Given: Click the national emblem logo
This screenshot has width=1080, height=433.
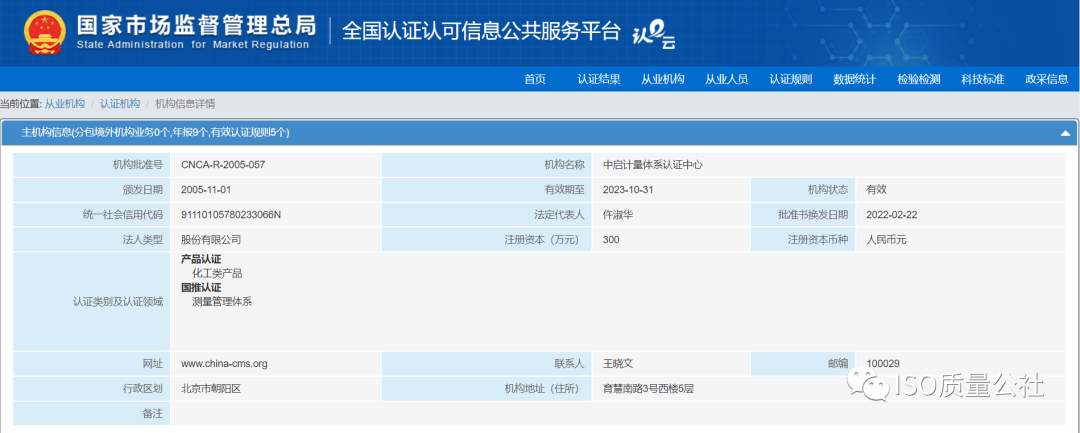Looking at the screenshot, I should click(x=46, y=32).
